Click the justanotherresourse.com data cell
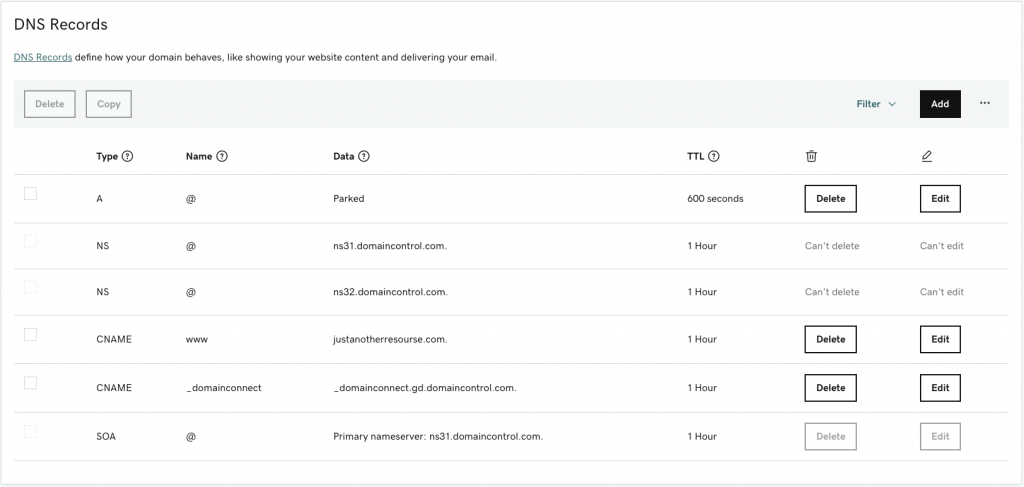 coord(390,340)
